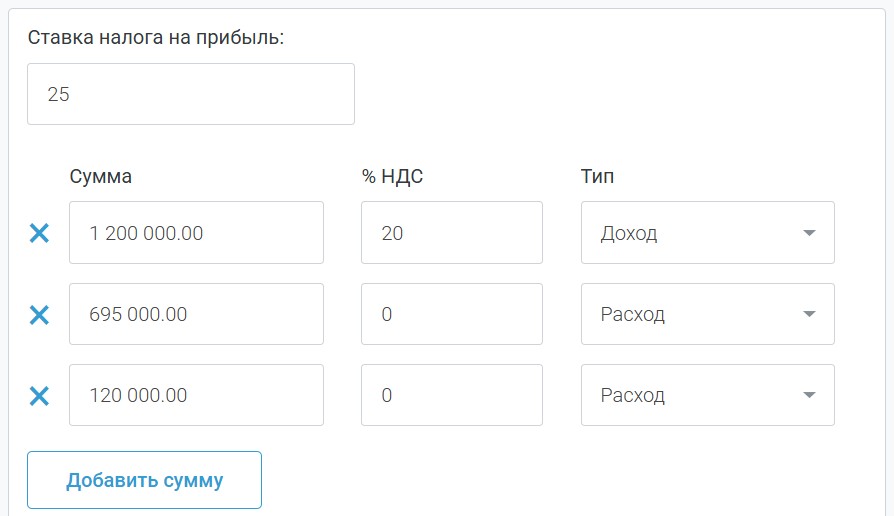
Task: Open the Доход type dropdown
Action: tap(707, 233)
